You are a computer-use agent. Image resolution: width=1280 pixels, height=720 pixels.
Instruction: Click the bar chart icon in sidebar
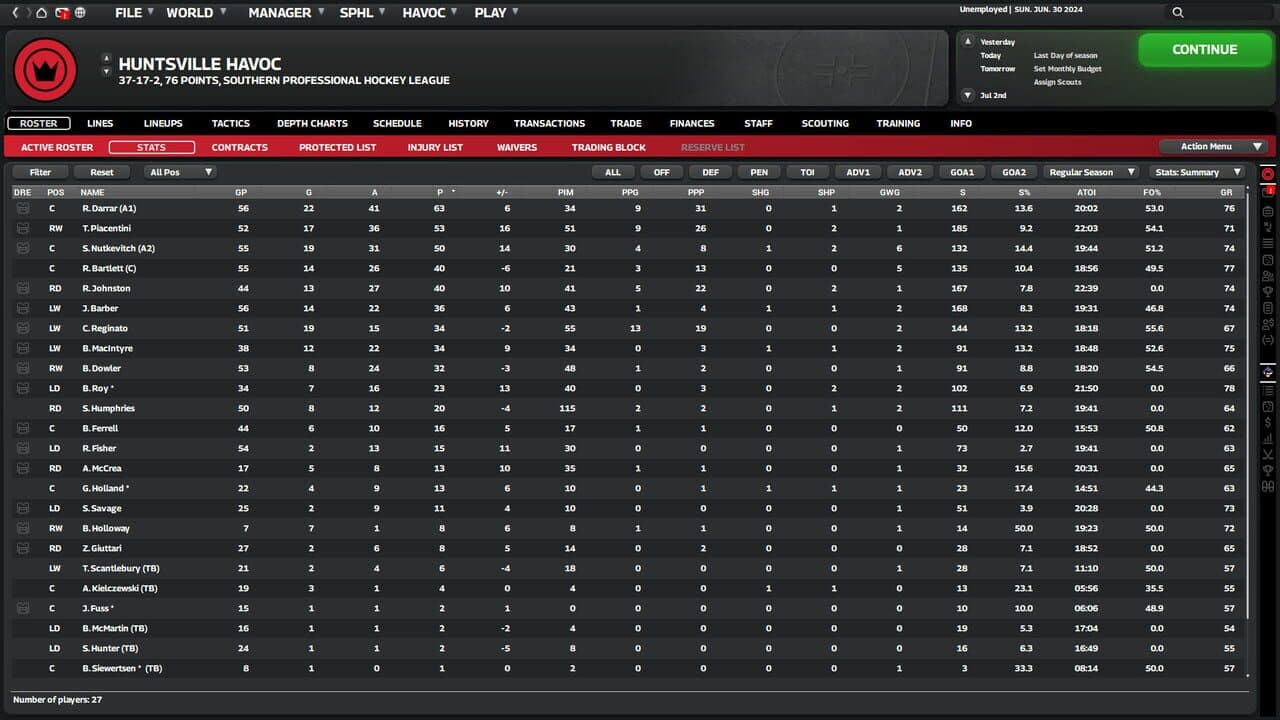click(x=1268, y=438)
